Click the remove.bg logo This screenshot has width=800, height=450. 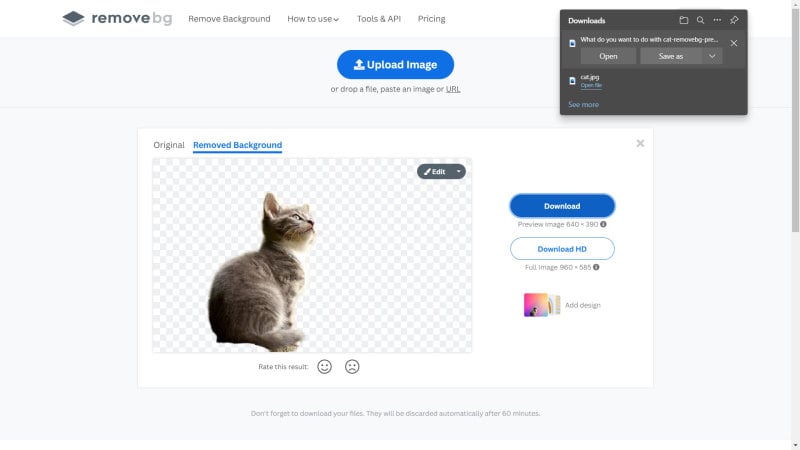pos(117,18)
